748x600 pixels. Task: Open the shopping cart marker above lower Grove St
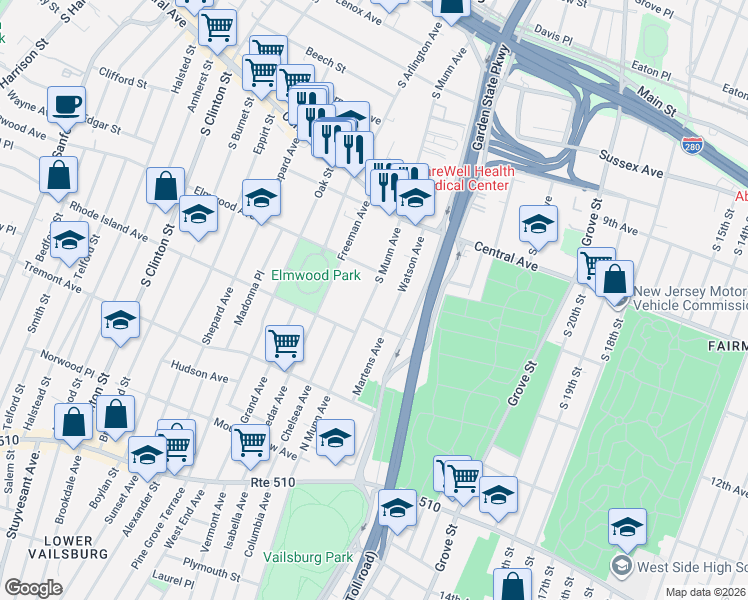click(x=463, y=480)
